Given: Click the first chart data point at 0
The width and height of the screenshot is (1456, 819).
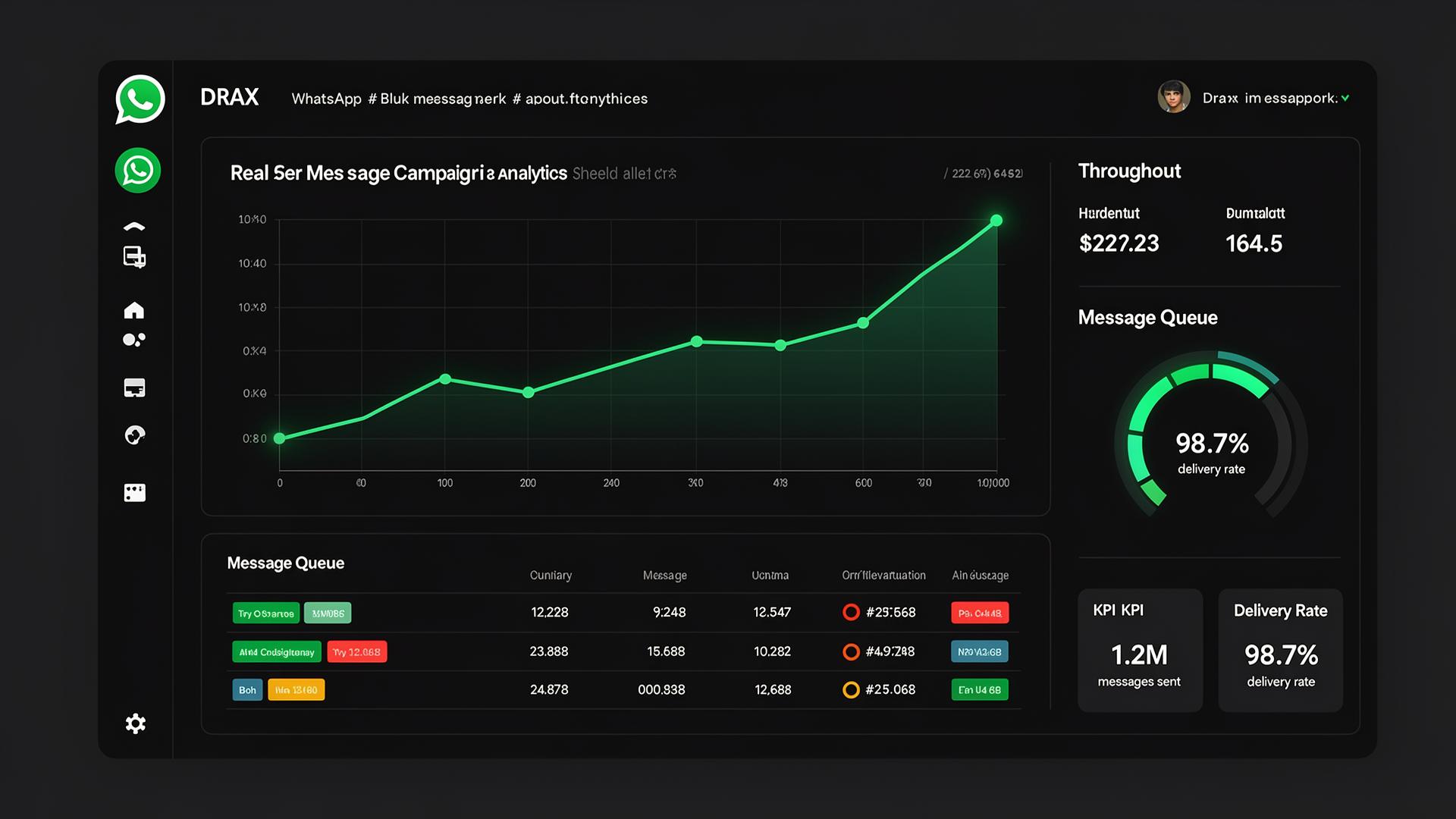Looking at the screenshot, I should [279, 438].
